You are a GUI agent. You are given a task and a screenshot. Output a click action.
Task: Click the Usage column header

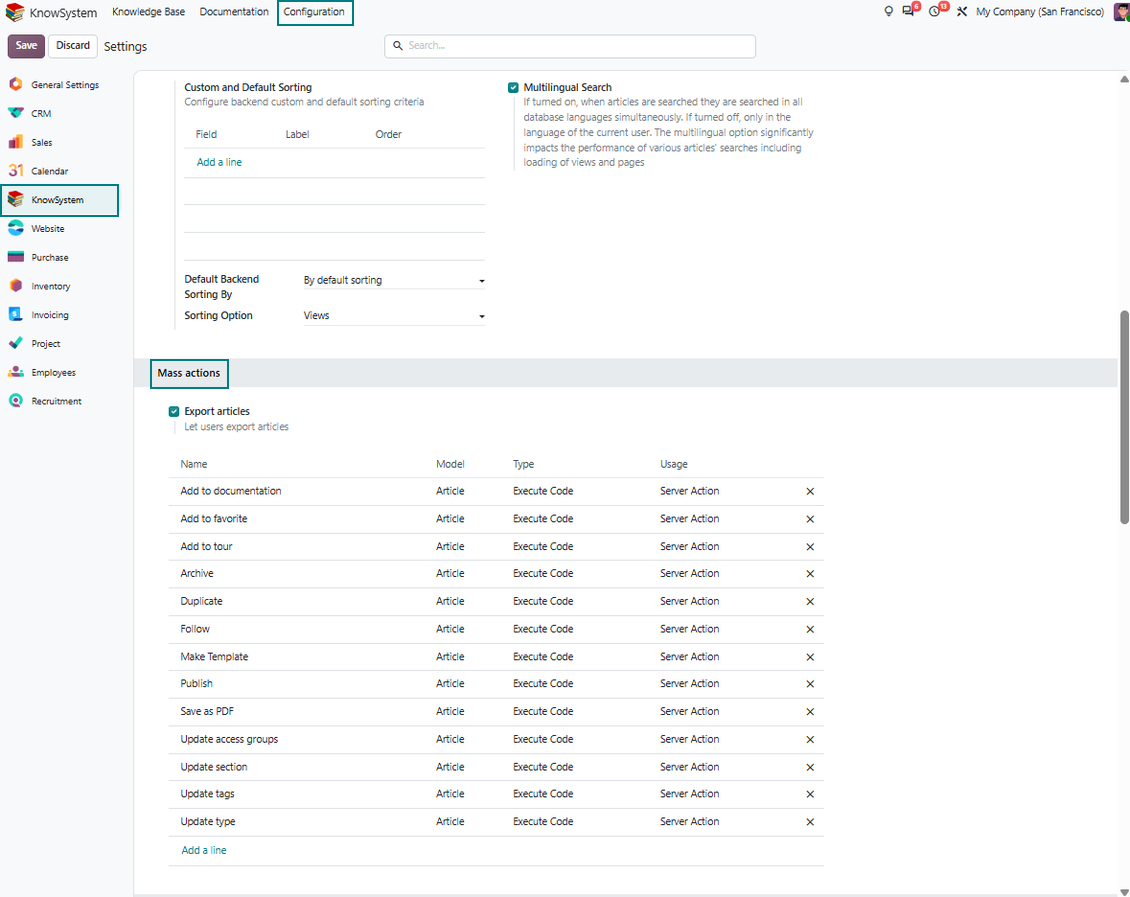674,464
